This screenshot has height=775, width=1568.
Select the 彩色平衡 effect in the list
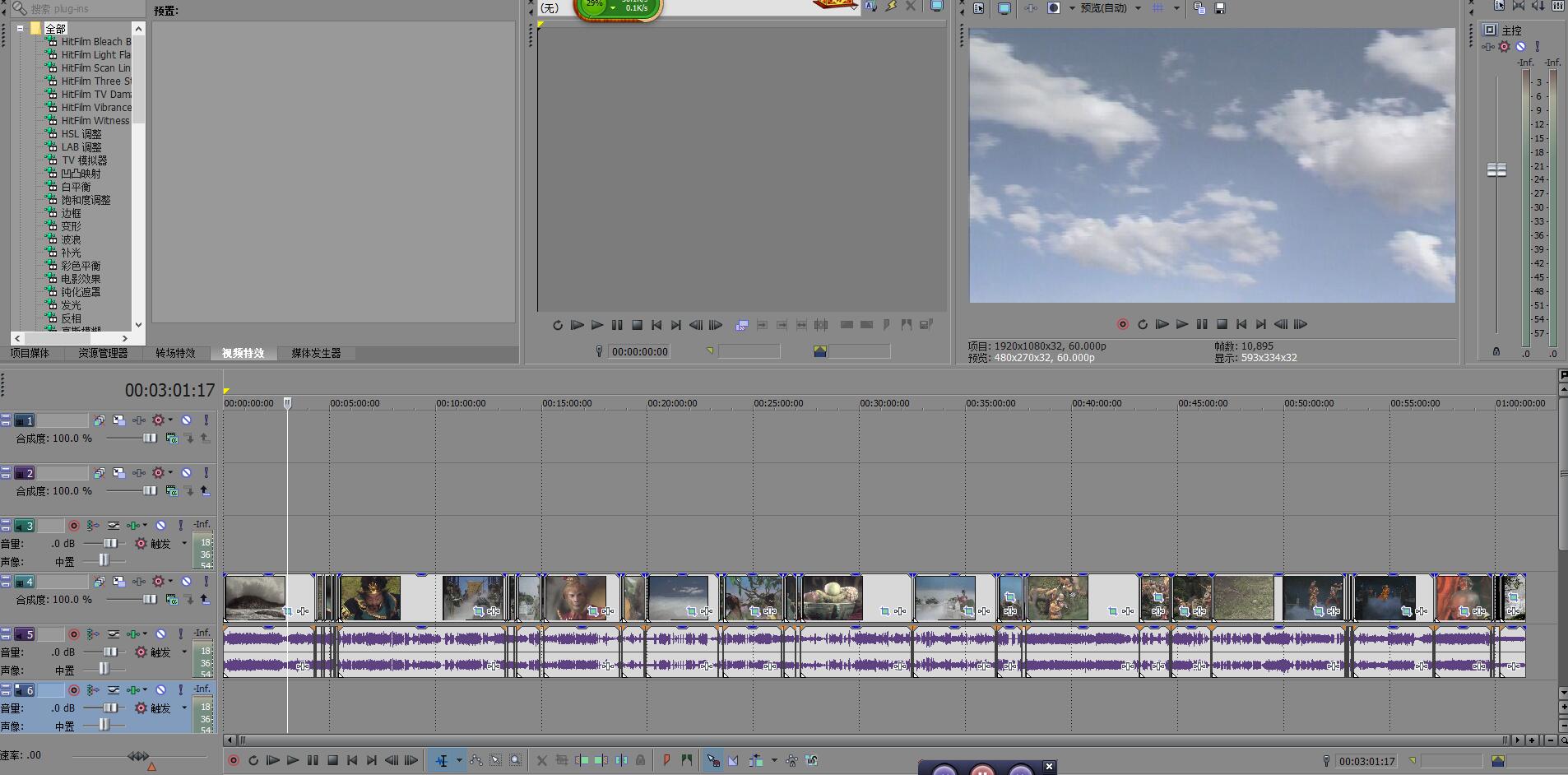pos(81,266)
